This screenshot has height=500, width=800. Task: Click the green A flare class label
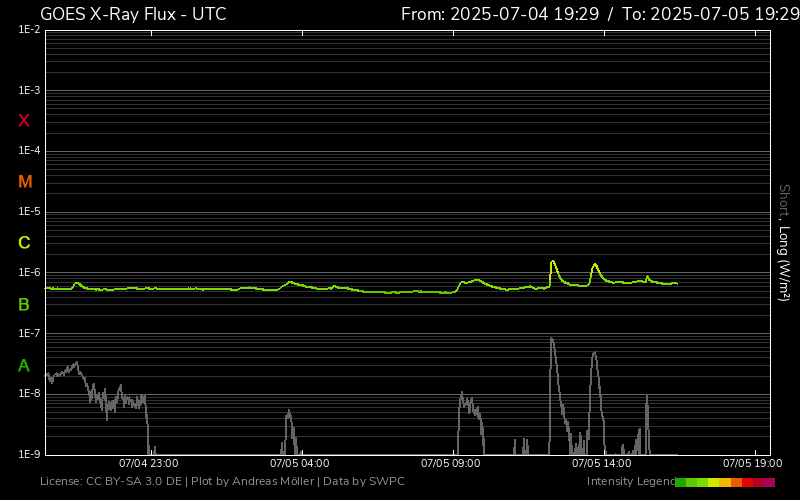(x=24, y=366)
